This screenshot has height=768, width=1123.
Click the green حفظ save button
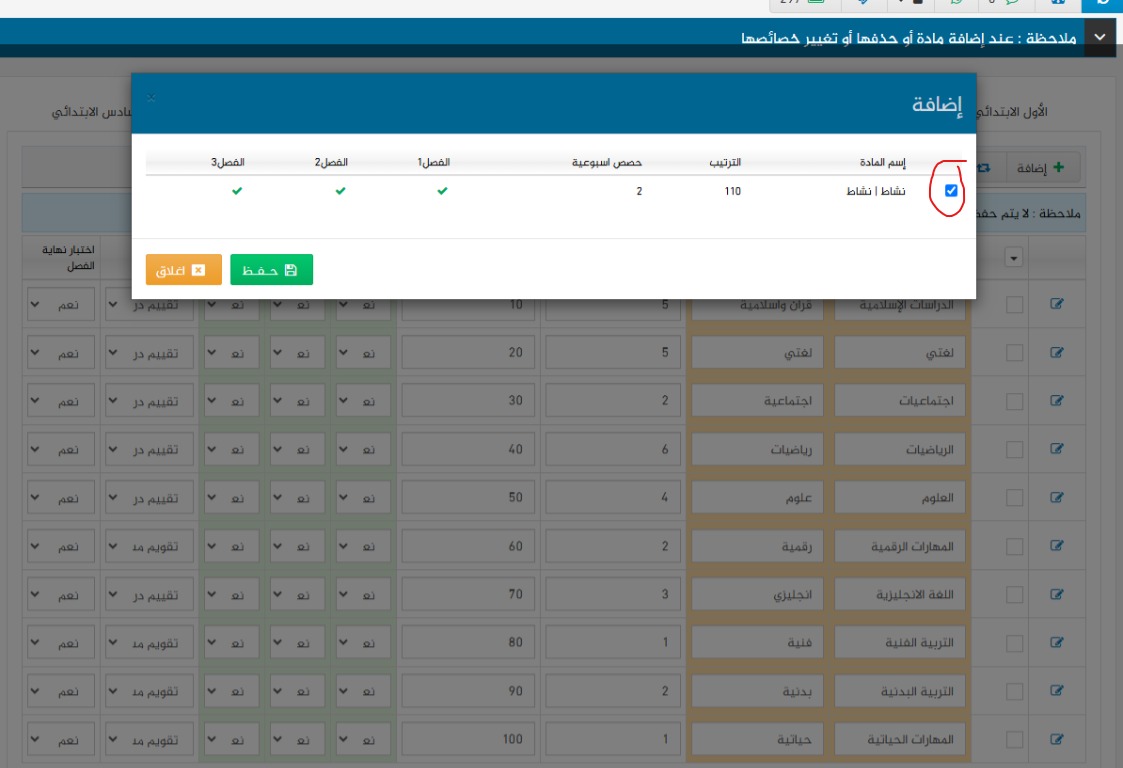pos(271,269)
